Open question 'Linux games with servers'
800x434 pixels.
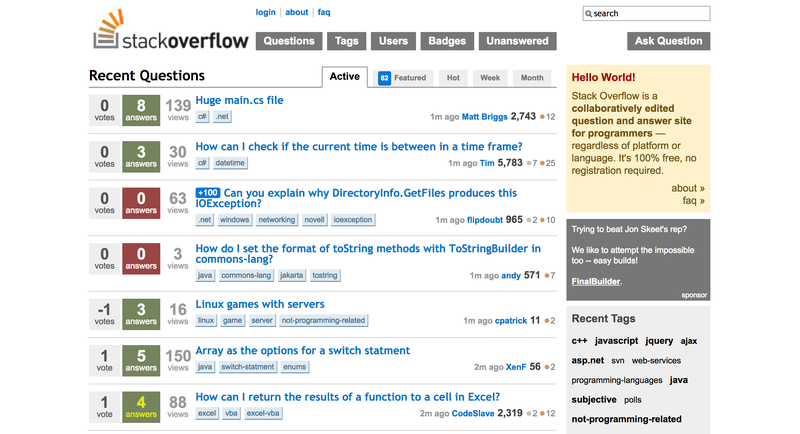pos(260,304)
